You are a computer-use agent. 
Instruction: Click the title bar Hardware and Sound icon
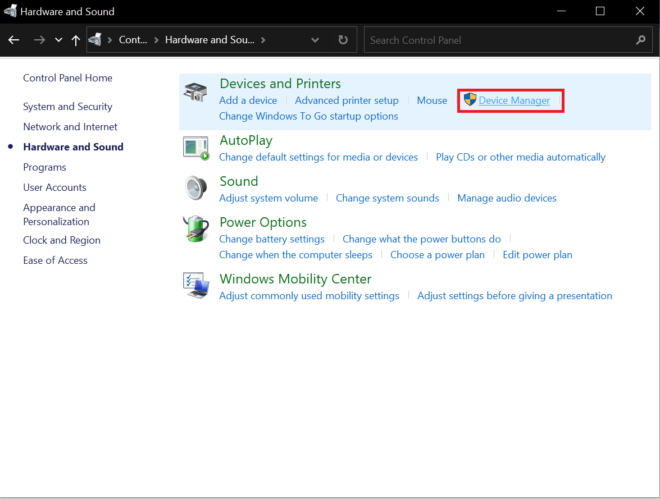point(11,11)
